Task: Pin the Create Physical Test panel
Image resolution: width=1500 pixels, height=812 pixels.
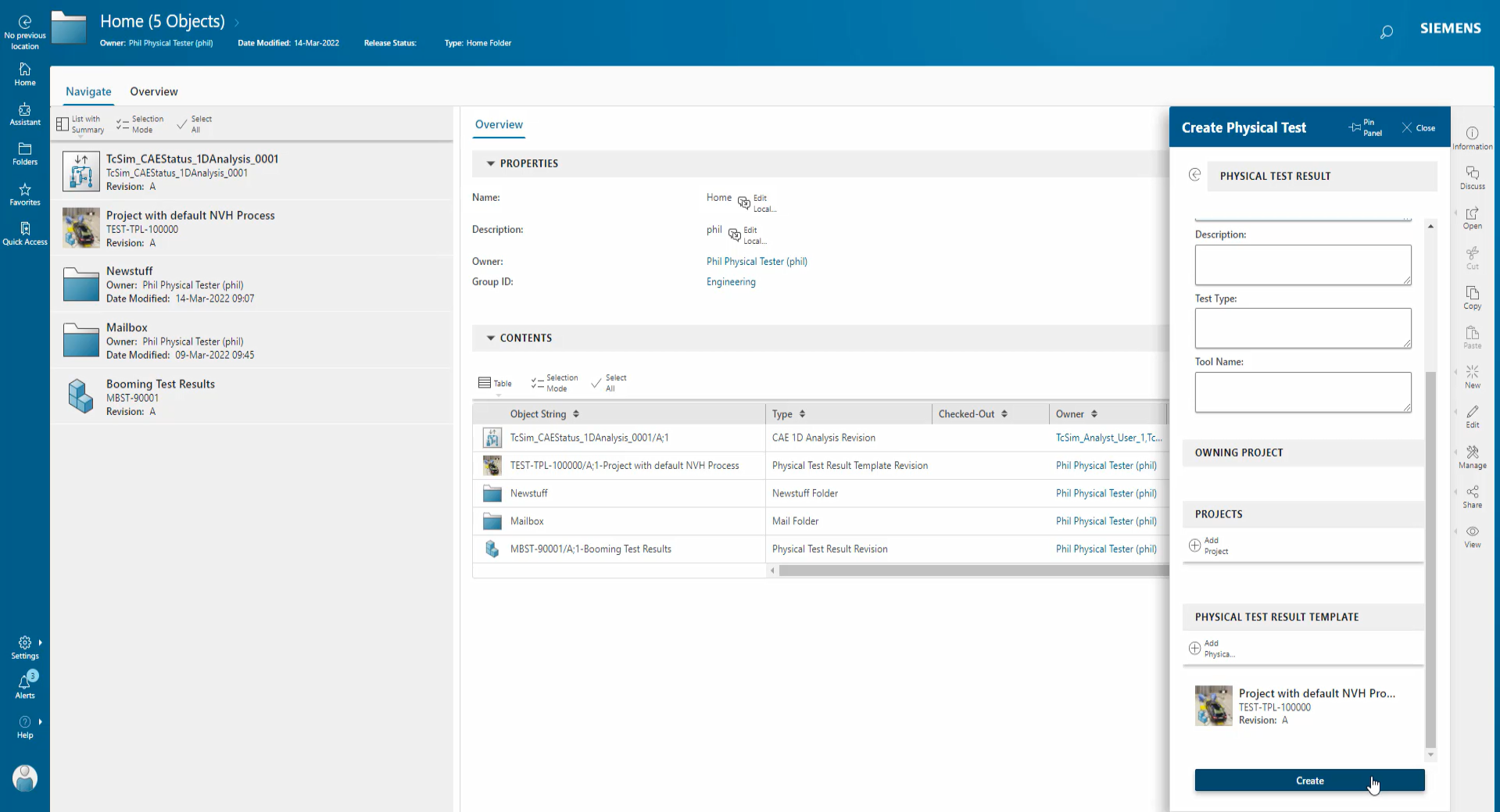Action: [x=1366, y=127]
